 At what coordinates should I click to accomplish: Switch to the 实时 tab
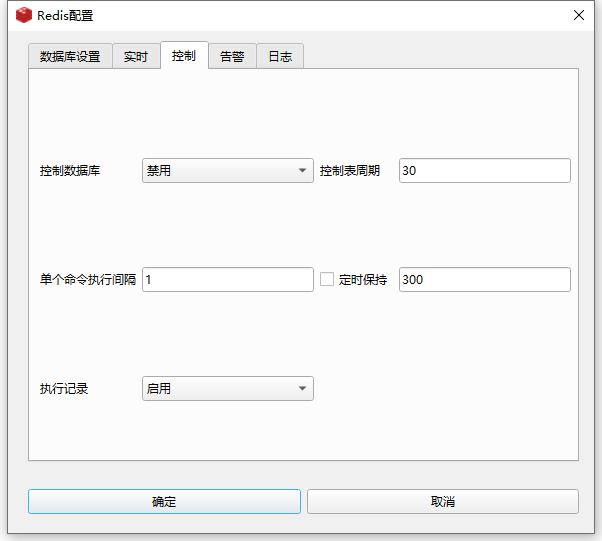(x=136, y=56)
